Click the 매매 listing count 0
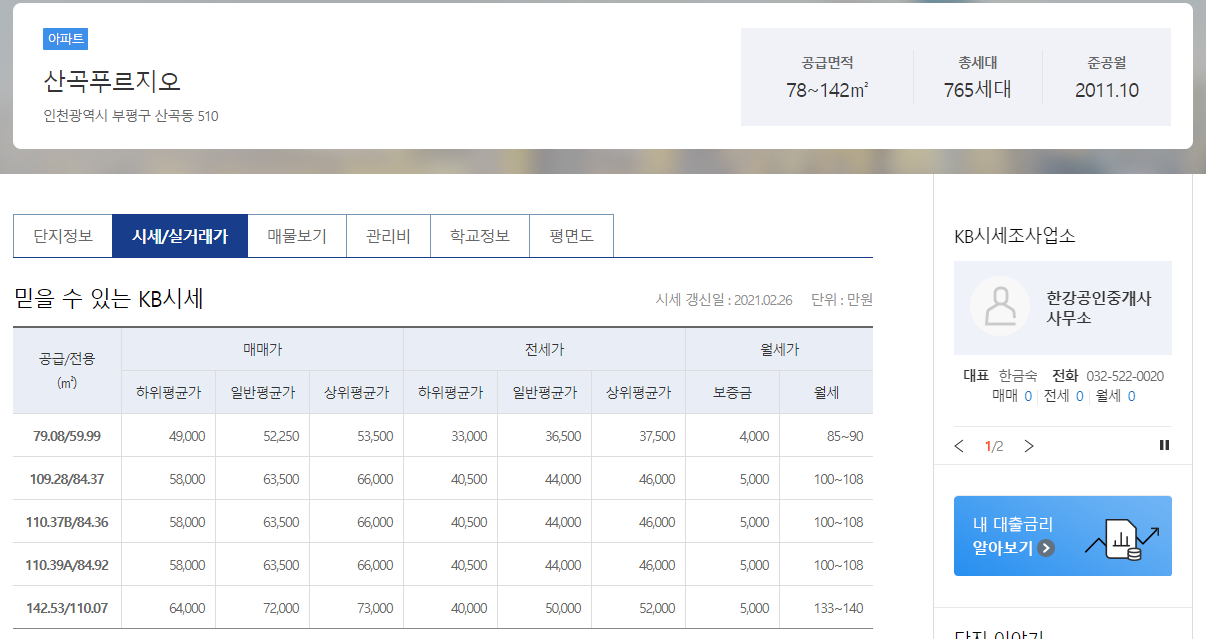This screenshot has height=639, width=1206. click(x=1028, y=396)
